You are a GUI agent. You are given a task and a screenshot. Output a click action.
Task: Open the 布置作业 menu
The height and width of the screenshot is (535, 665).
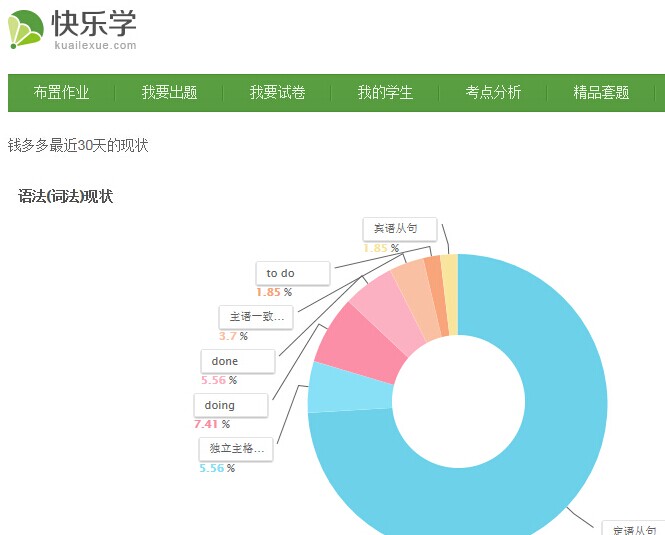tap(61, 92)
